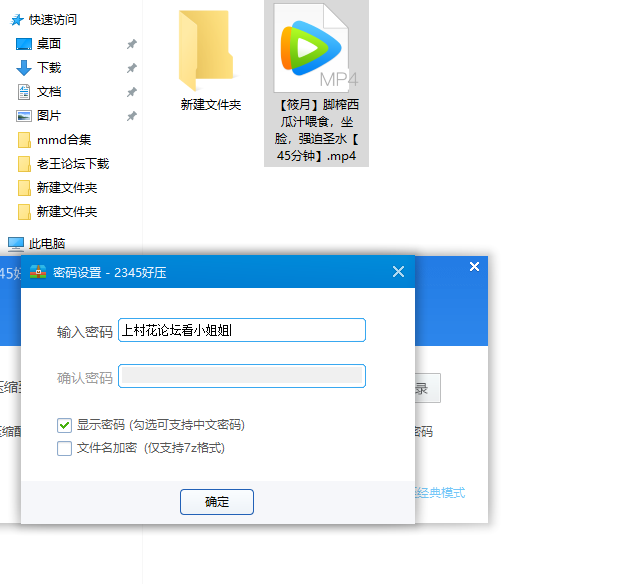
Task: Open the 老王论坛下载 folder
Action: 72,164
